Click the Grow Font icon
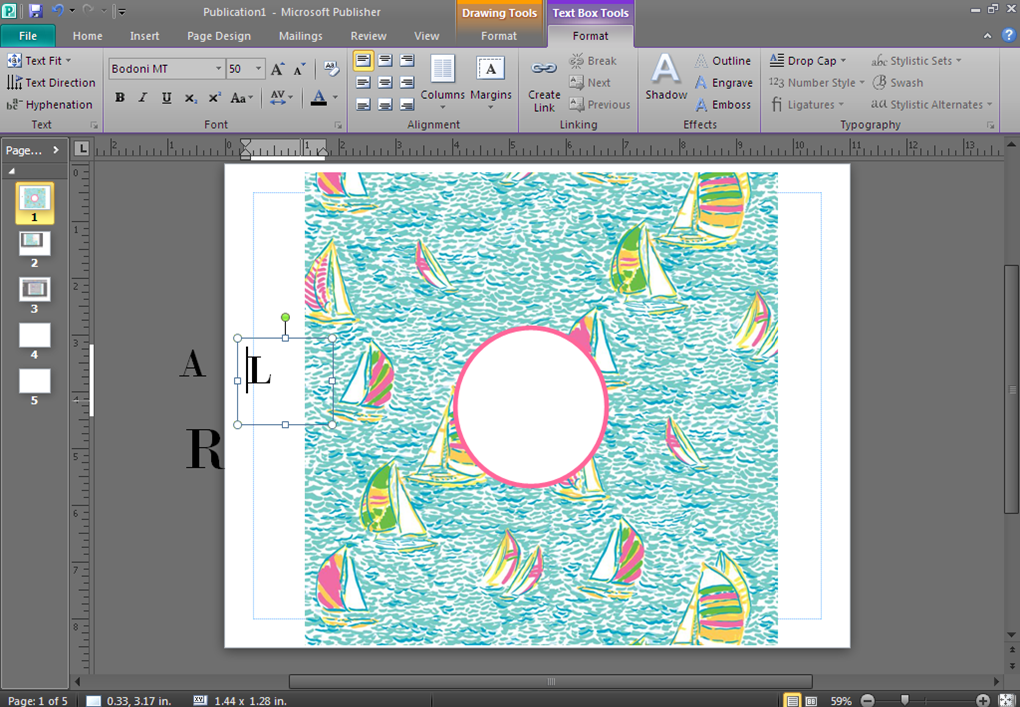The image size is (1020, 707). pos(278,69)
